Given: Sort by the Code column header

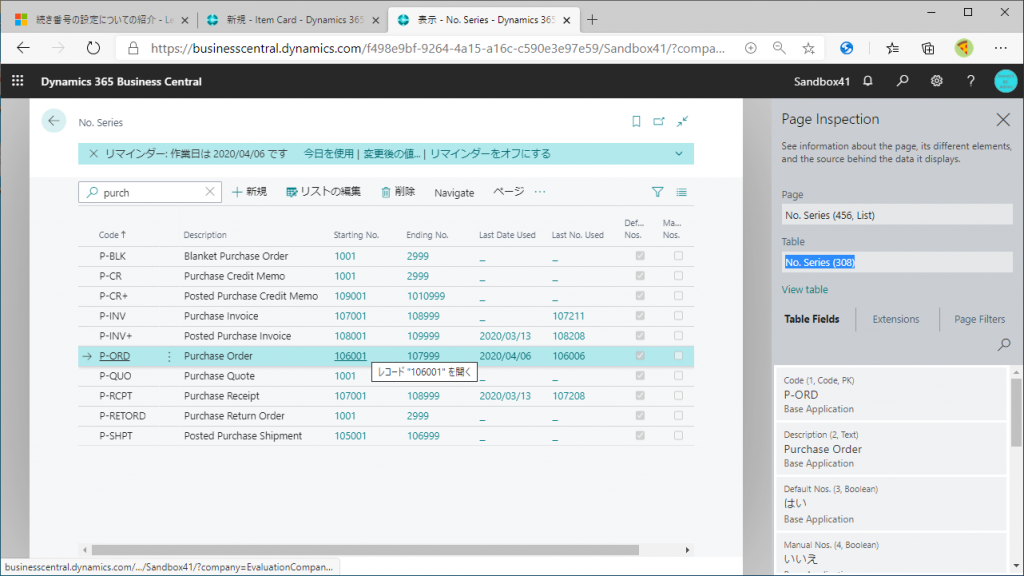Looking at the screenshot, I should click(112, 235).
